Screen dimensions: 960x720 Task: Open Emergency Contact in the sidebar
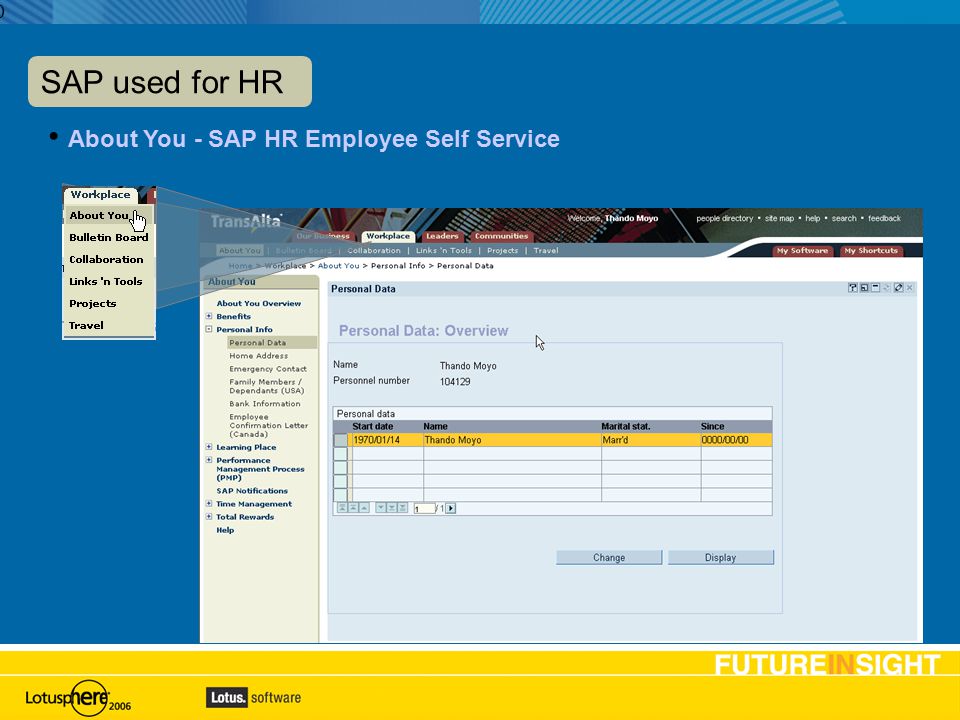coord(268,369)
